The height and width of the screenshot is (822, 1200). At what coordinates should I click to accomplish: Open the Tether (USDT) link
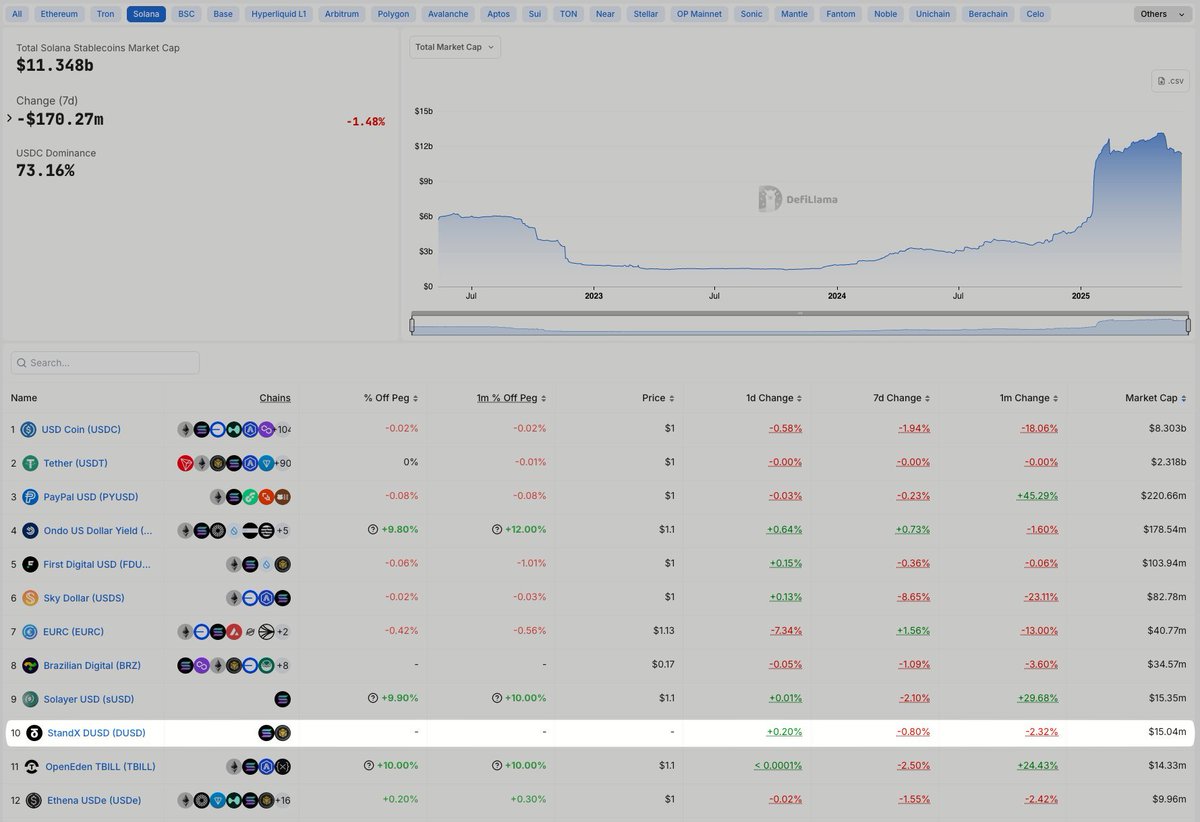76,463
